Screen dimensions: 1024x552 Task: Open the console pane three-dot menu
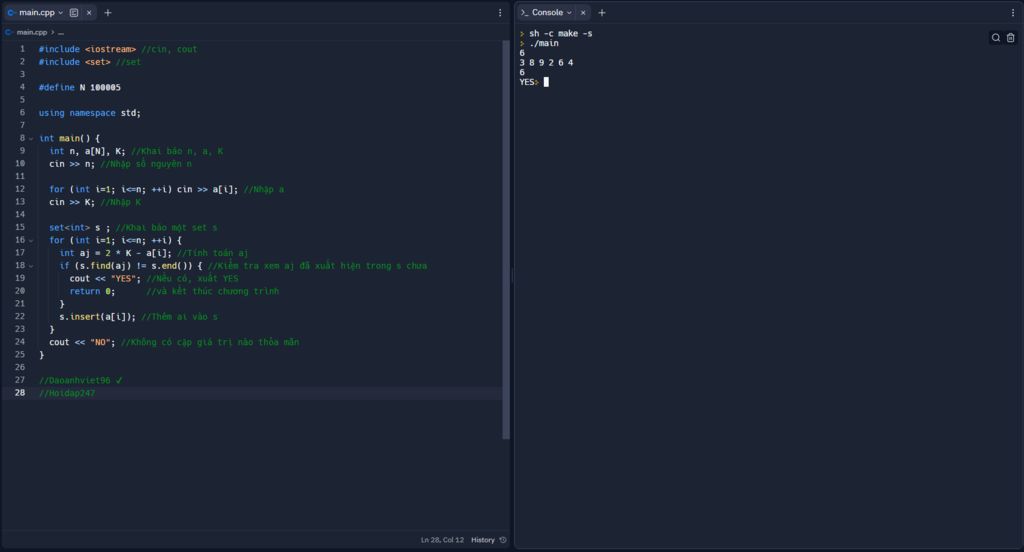[x=1013, y=13]
